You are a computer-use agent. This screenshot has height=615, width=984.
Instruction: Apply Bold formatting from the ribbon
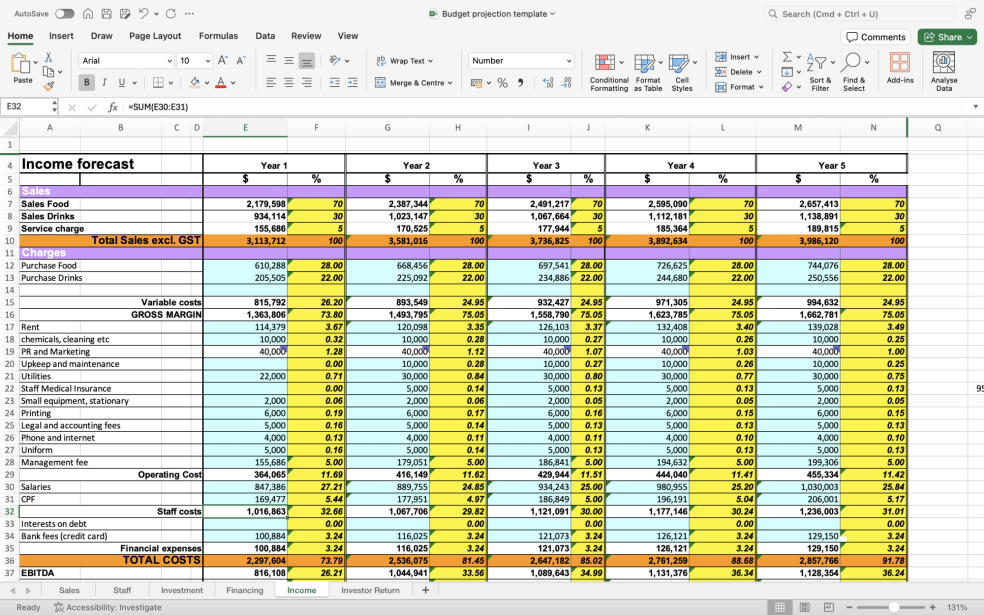[86, 81]
